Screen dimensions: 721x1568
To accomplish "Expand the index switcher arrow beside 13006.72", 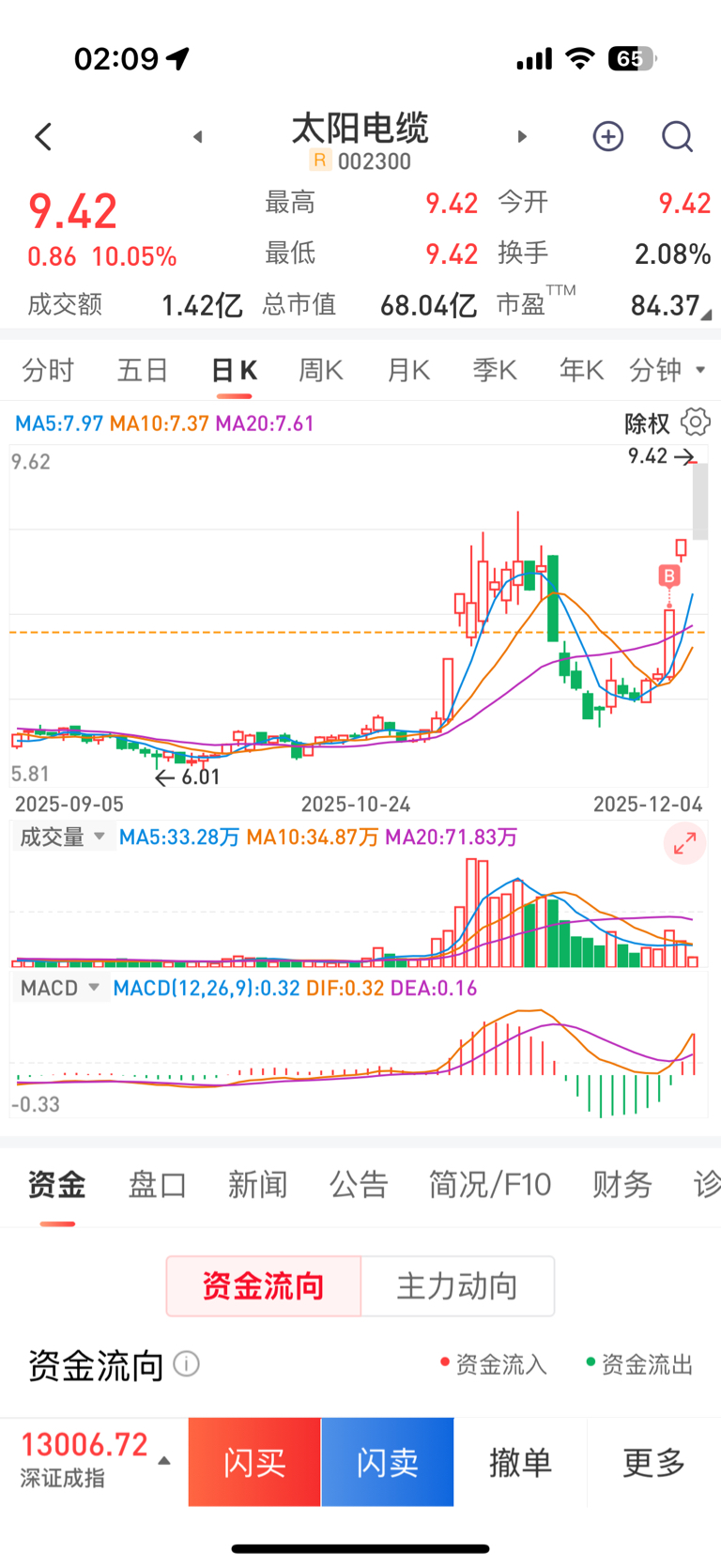I will coord(164,1461).
